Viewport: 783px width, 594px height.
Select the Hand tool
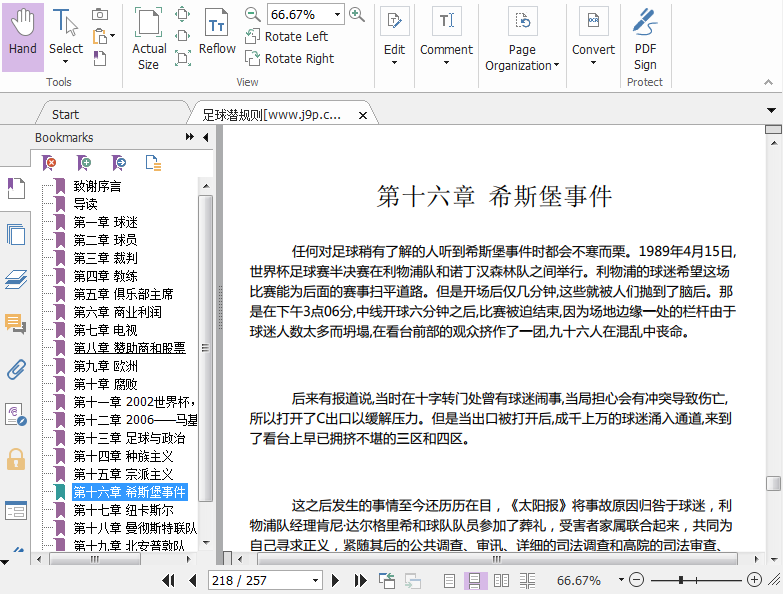tap(22, 37)
